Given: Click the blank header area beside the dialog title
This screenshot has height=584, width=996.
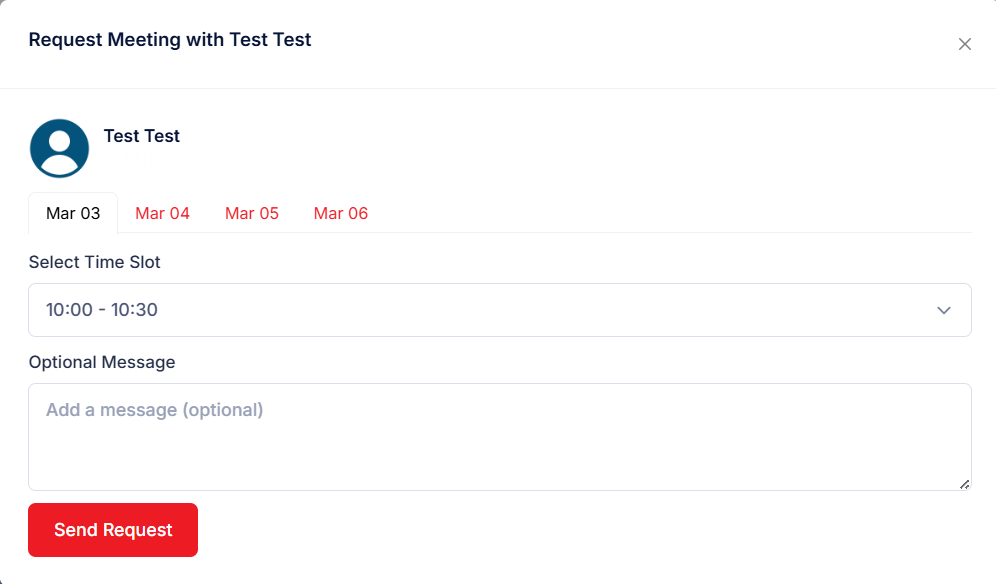Looking at the screenshot, I should click(630, 42).
